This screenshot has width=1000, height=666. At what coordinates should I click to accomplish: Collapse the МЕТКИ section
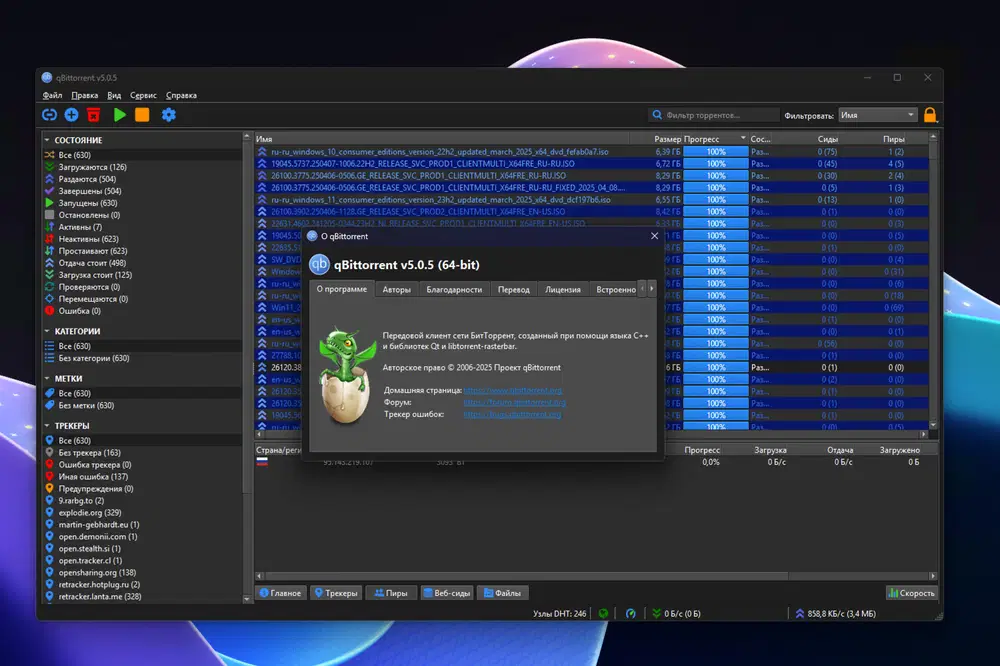(47, 378)
